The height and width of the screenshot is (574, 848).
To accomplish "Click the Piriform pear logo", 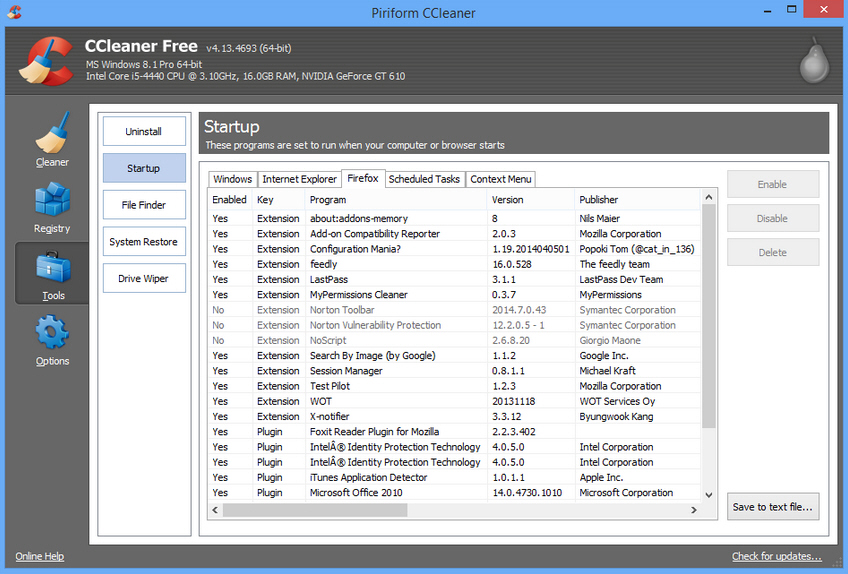I will pyautogui.click(x=814, y=60).
